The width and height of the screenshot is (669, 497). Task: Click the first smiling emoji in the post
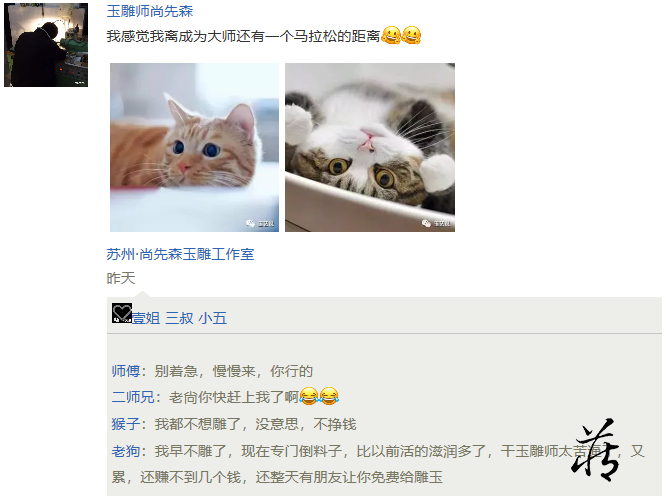point(391,35)
